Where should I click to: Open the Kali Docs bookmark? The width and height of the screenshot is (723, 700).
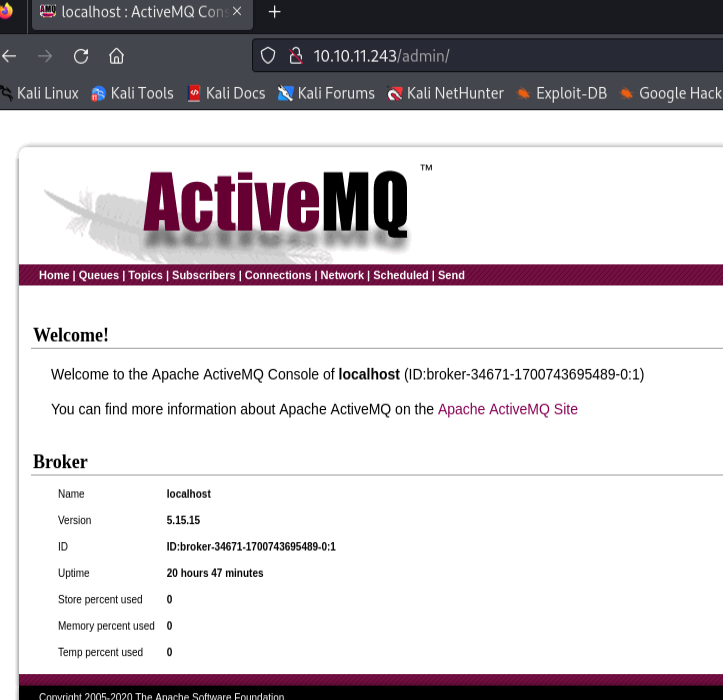coord(227,94)
